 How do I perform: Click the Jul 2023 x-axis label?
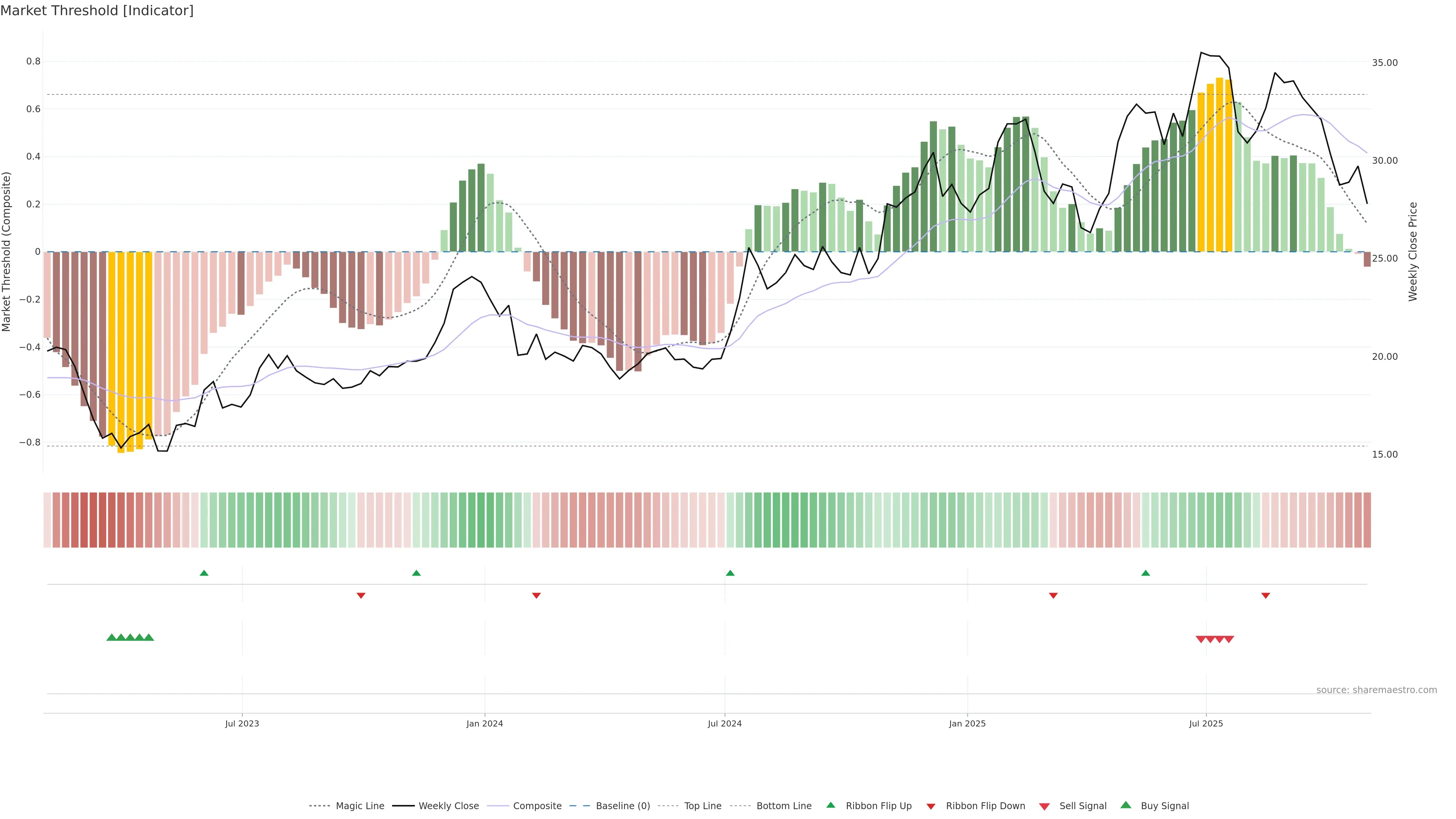coord(242,723)
